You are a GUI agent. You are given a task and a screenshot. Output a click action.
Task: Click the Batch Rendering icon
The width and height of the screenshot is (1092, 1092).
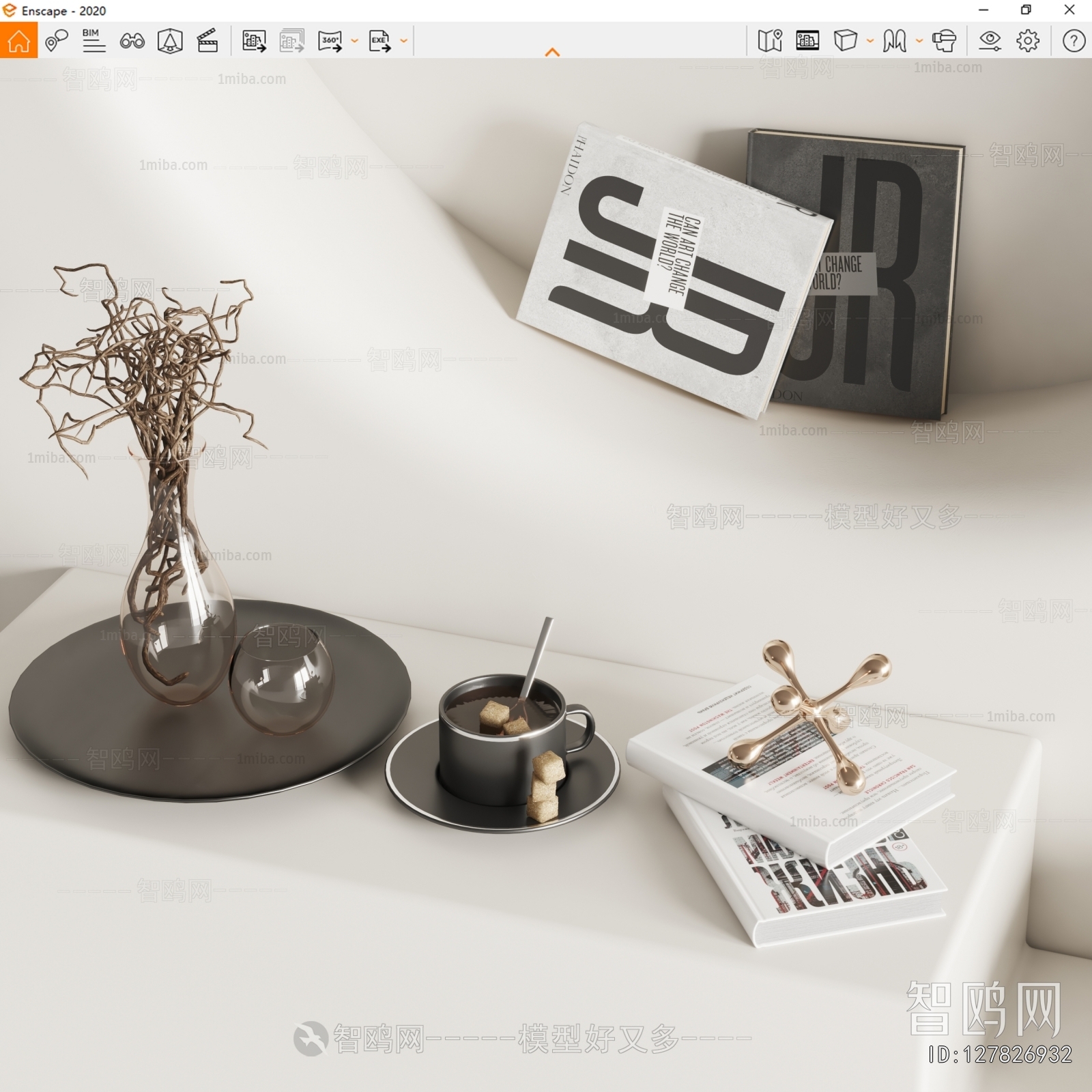[x=292, y=41]
